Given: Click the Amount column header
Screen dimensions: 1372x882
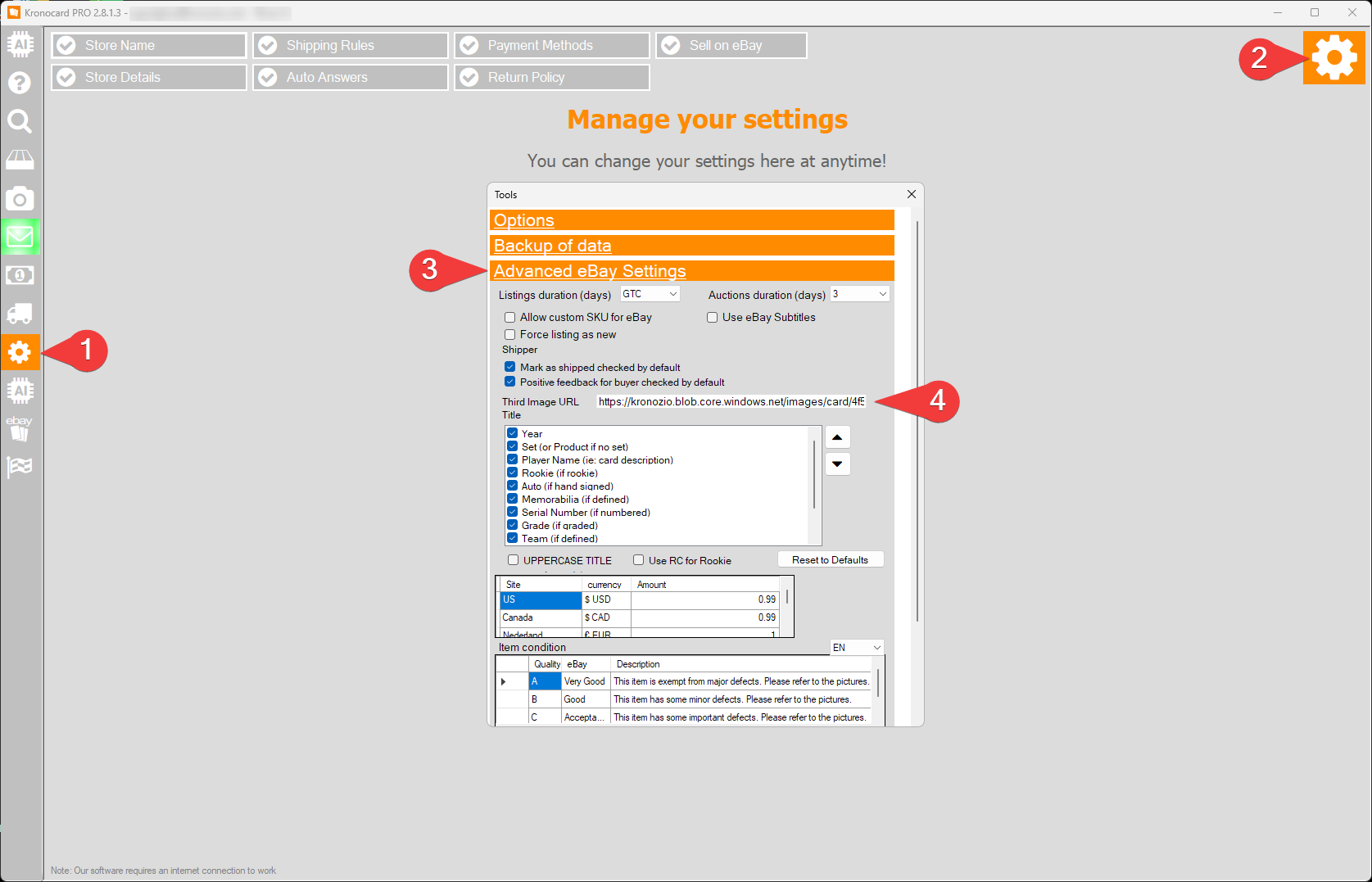Looking at the screenshot, I should [704, 585].
